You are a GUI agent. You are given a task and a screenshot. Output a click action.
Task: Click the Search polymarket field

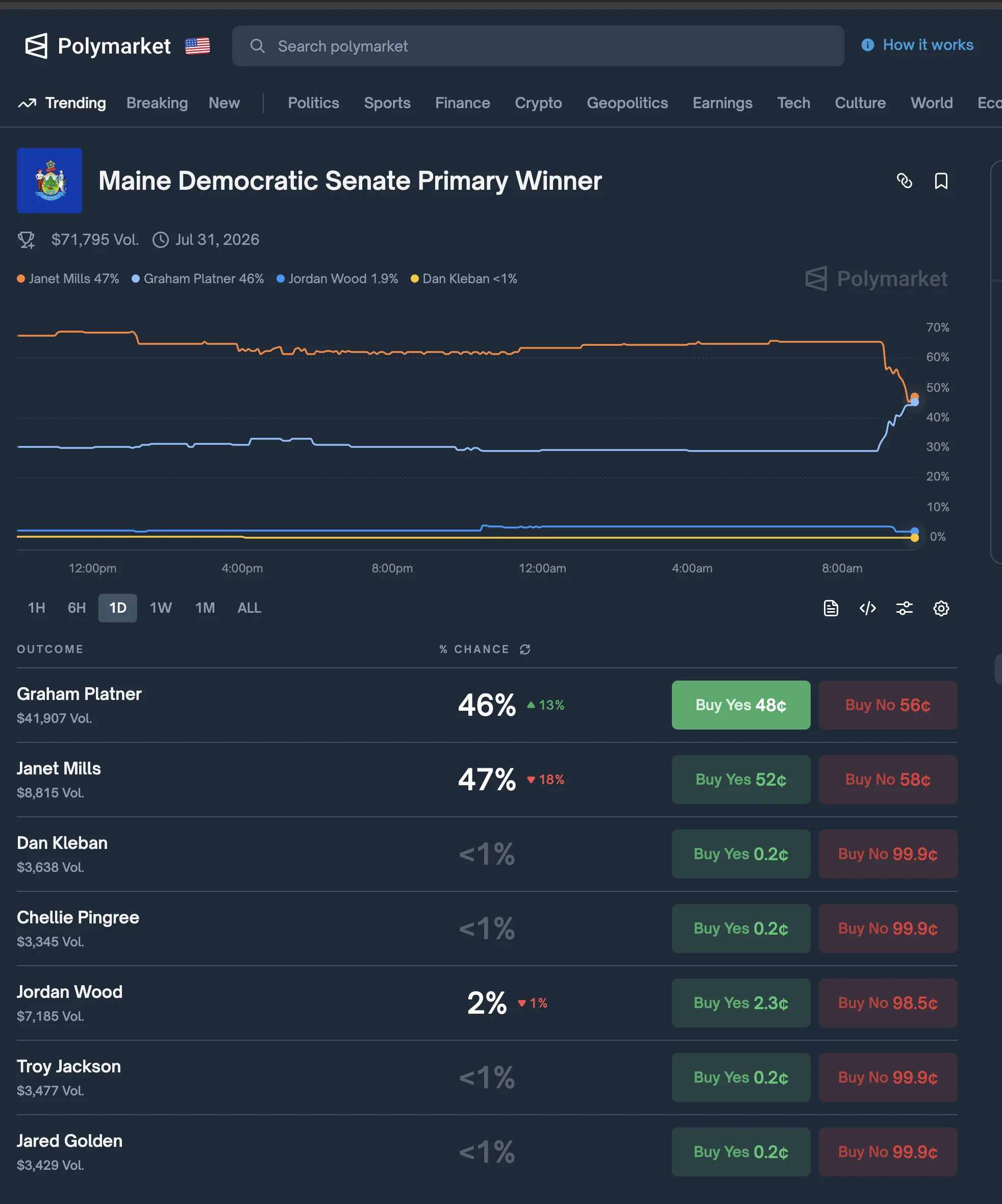[538, 46]
